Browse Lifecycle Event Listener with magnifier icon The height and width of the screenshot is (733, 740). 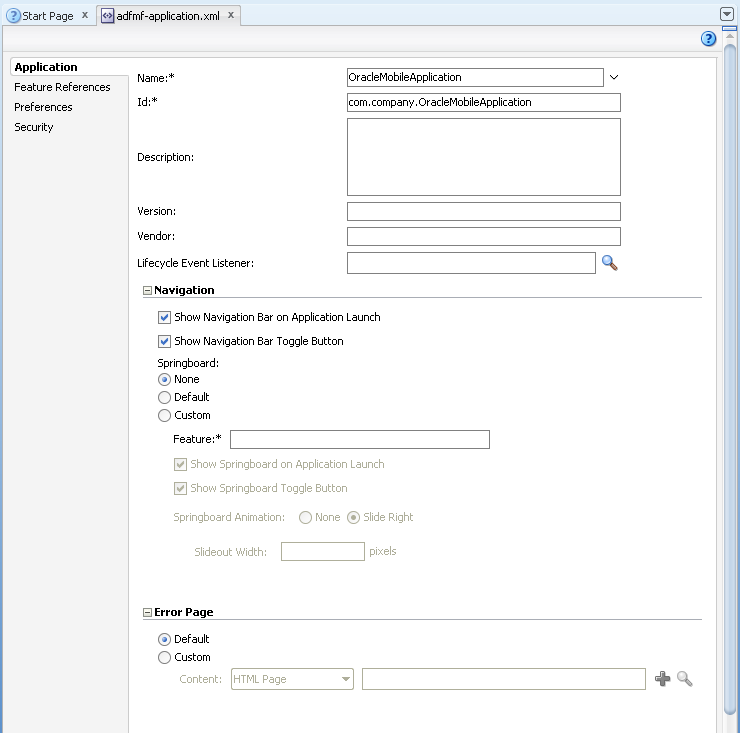click(609, 262)
